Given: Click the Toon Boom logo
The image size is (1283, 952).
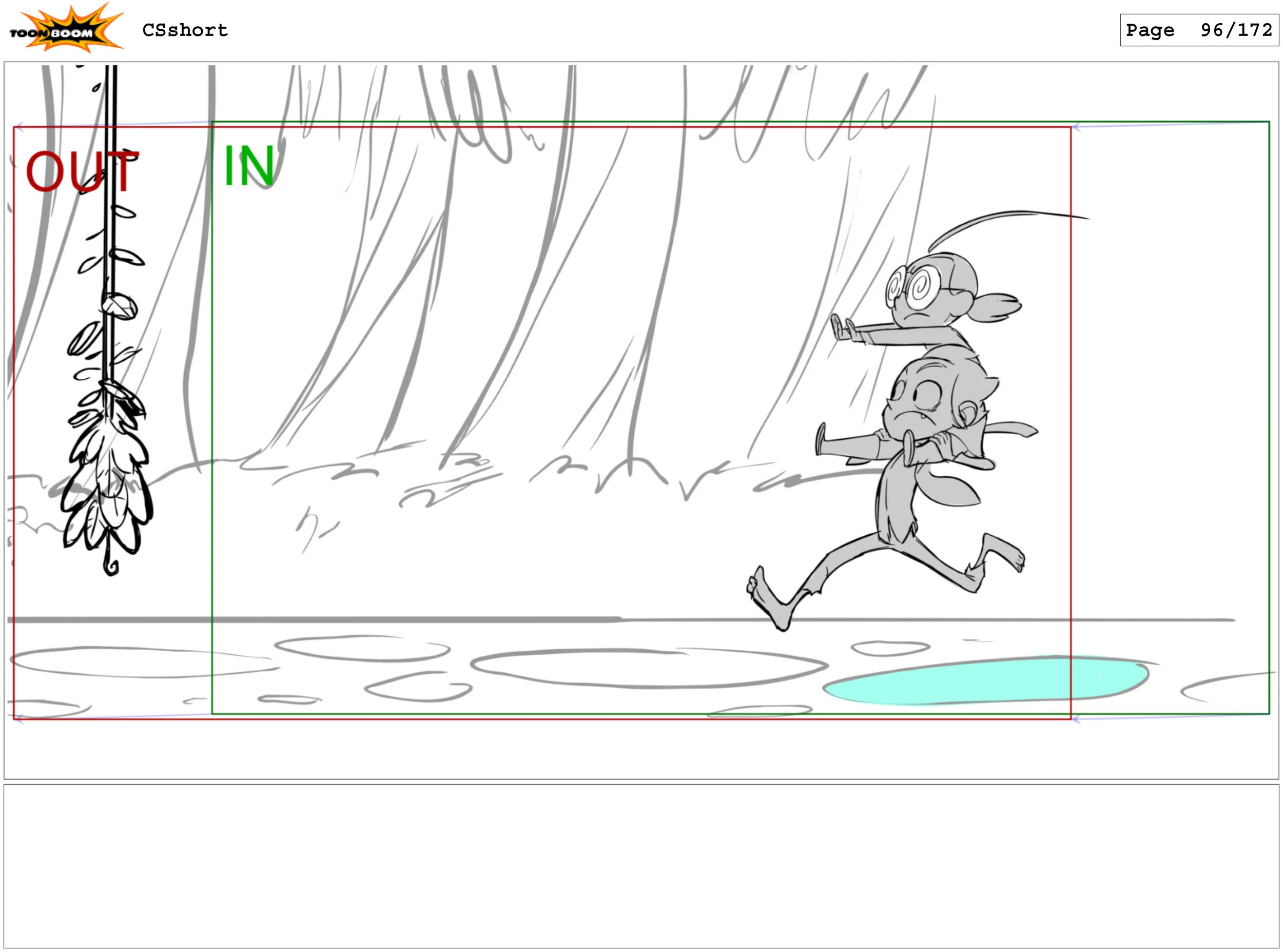Looking at the screenshot, I should (x=66, y=29).
